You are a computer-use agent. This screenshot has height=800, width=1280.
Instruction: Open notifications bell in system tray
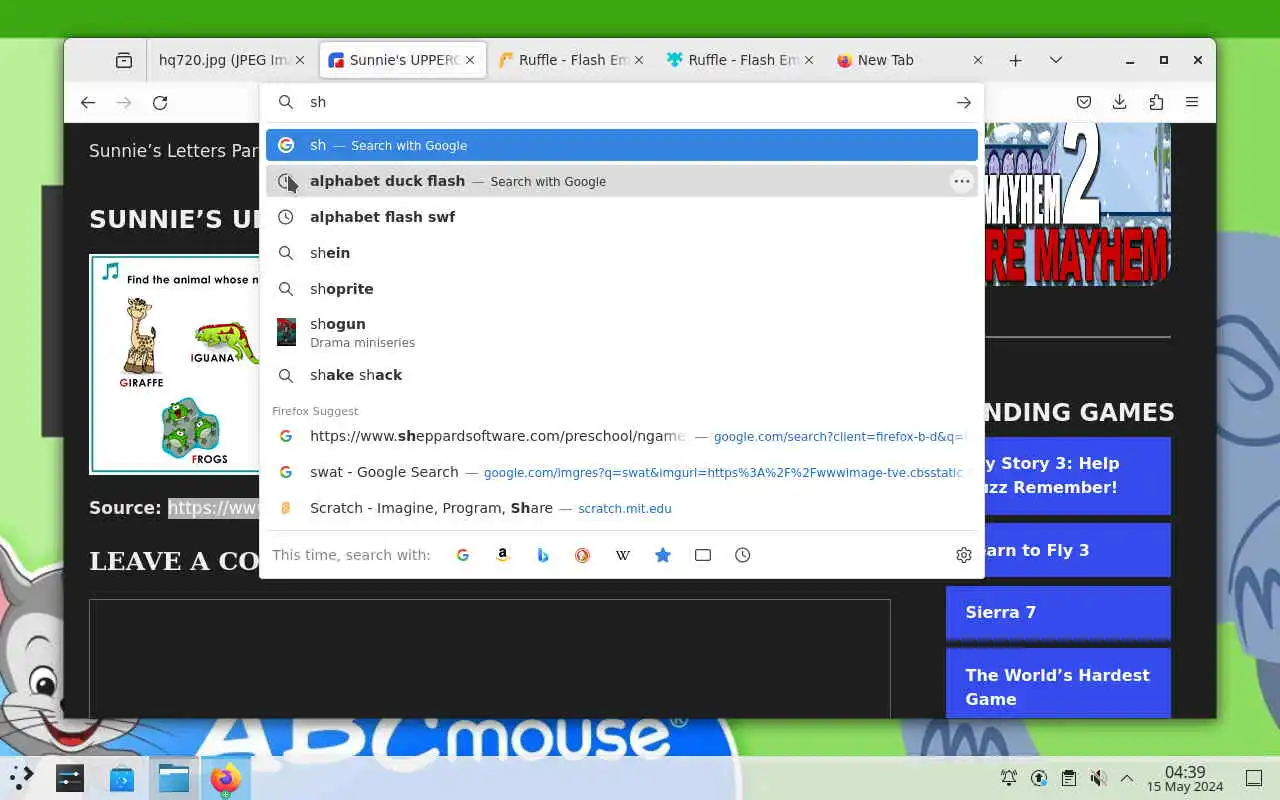coord(1009,778)
